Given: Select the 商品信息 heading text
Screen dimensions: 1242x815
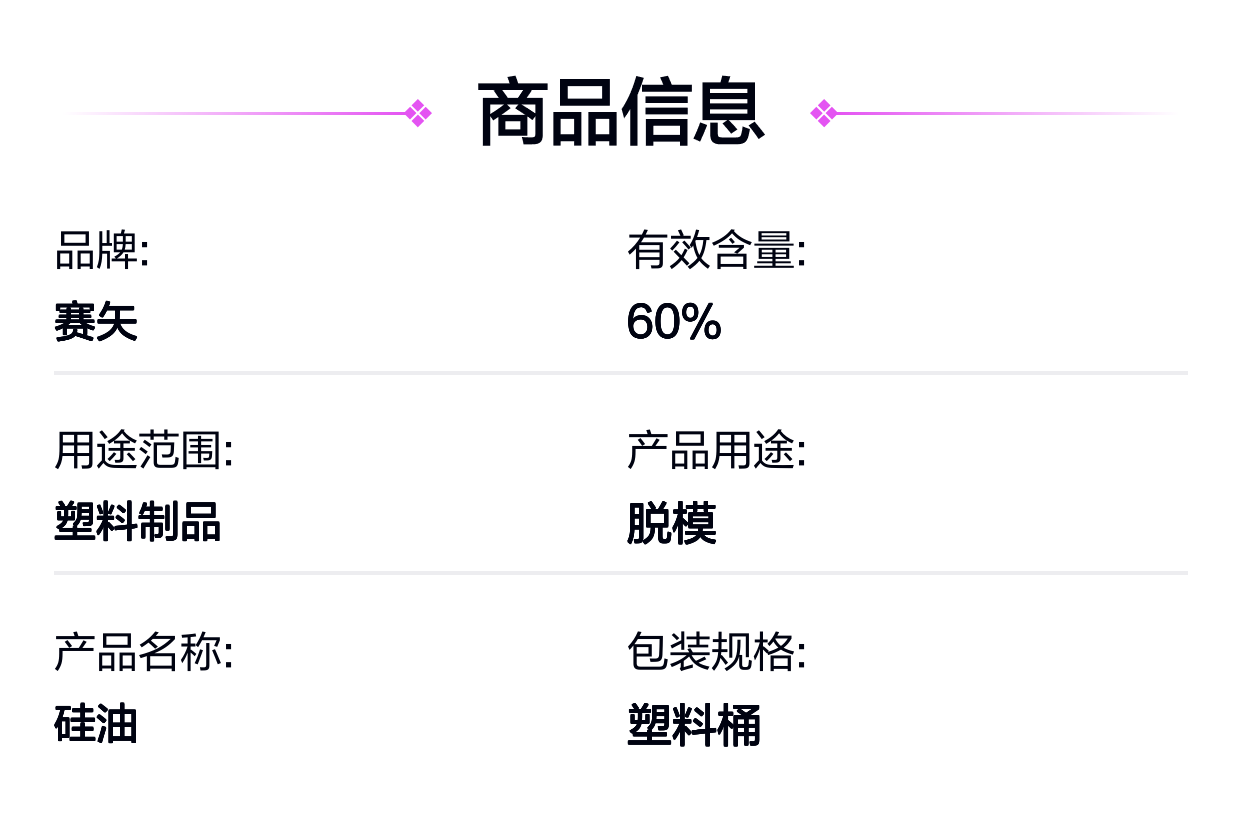Looking at the screenshot, I should point(621,113).
